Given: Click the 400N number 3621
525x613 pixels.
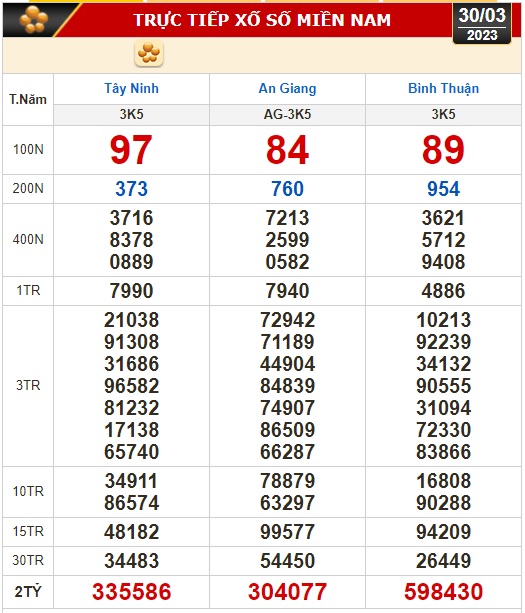Looking at the screenshot, I should pyautogui.click(x=443, y=218).
